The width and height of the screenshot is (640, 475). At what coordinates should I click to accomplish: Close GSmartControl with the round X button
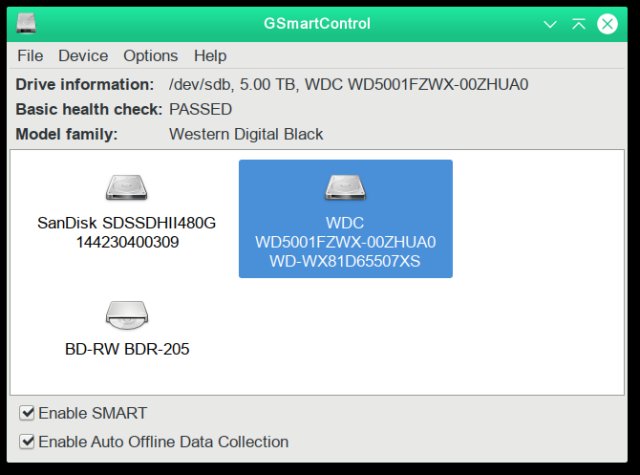(x=607, y=24)
